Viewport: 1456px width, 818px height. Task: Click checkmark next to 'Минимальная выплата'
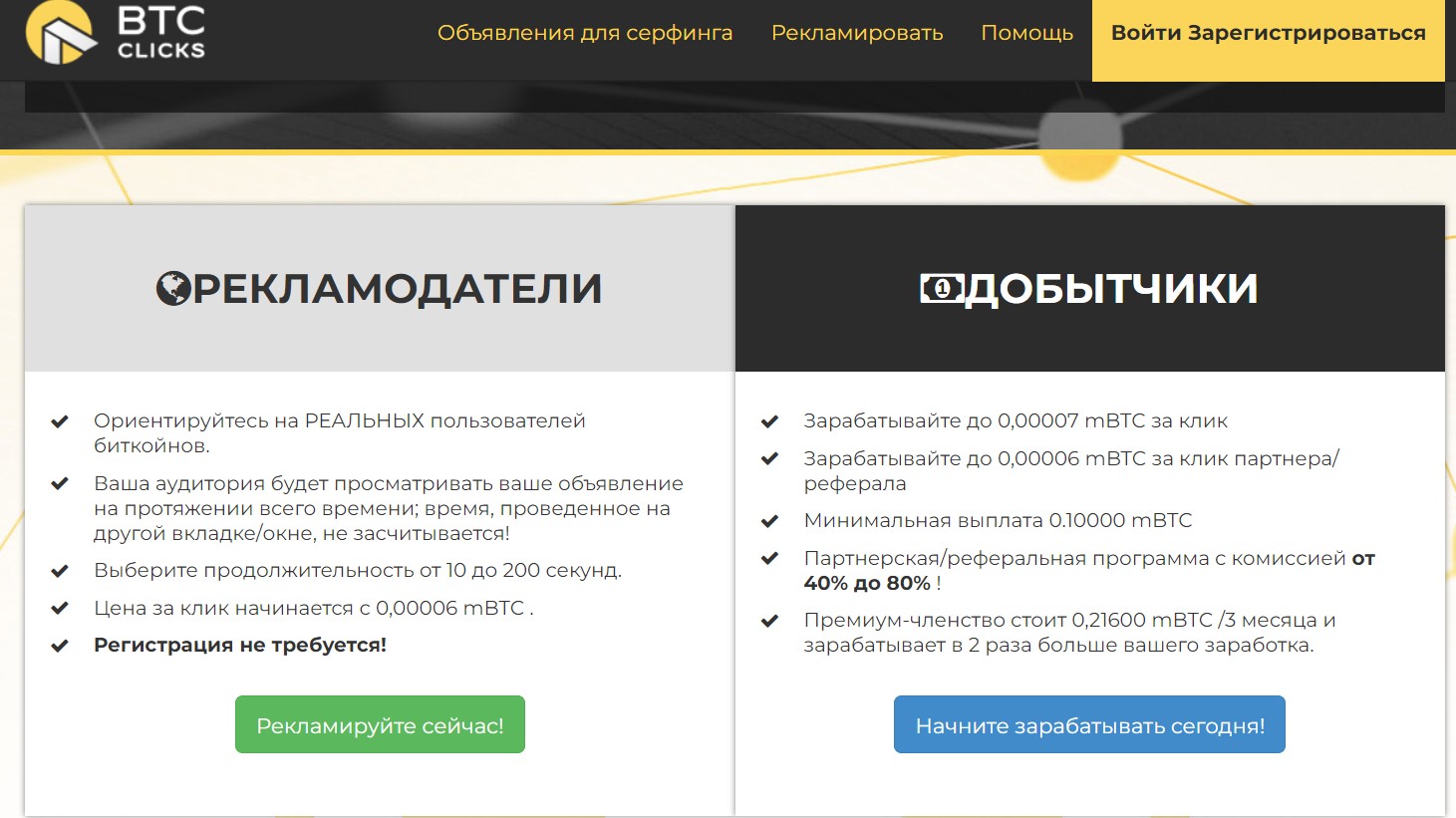(769, 521)
